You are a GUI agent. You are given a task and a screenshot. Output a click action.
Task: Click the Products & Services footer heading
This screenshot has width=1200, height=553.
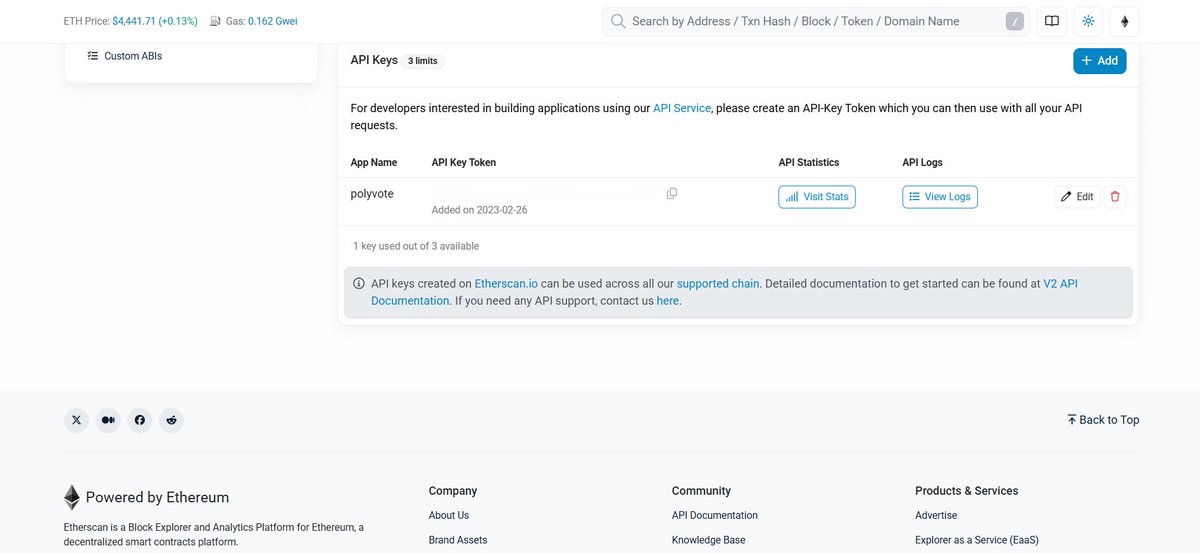[x=966, y=491]
